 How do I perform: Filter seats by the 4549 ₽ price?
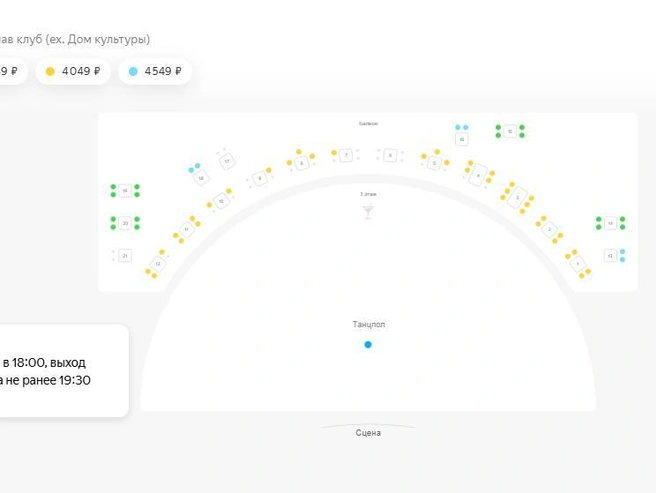(x=155, y=72)
